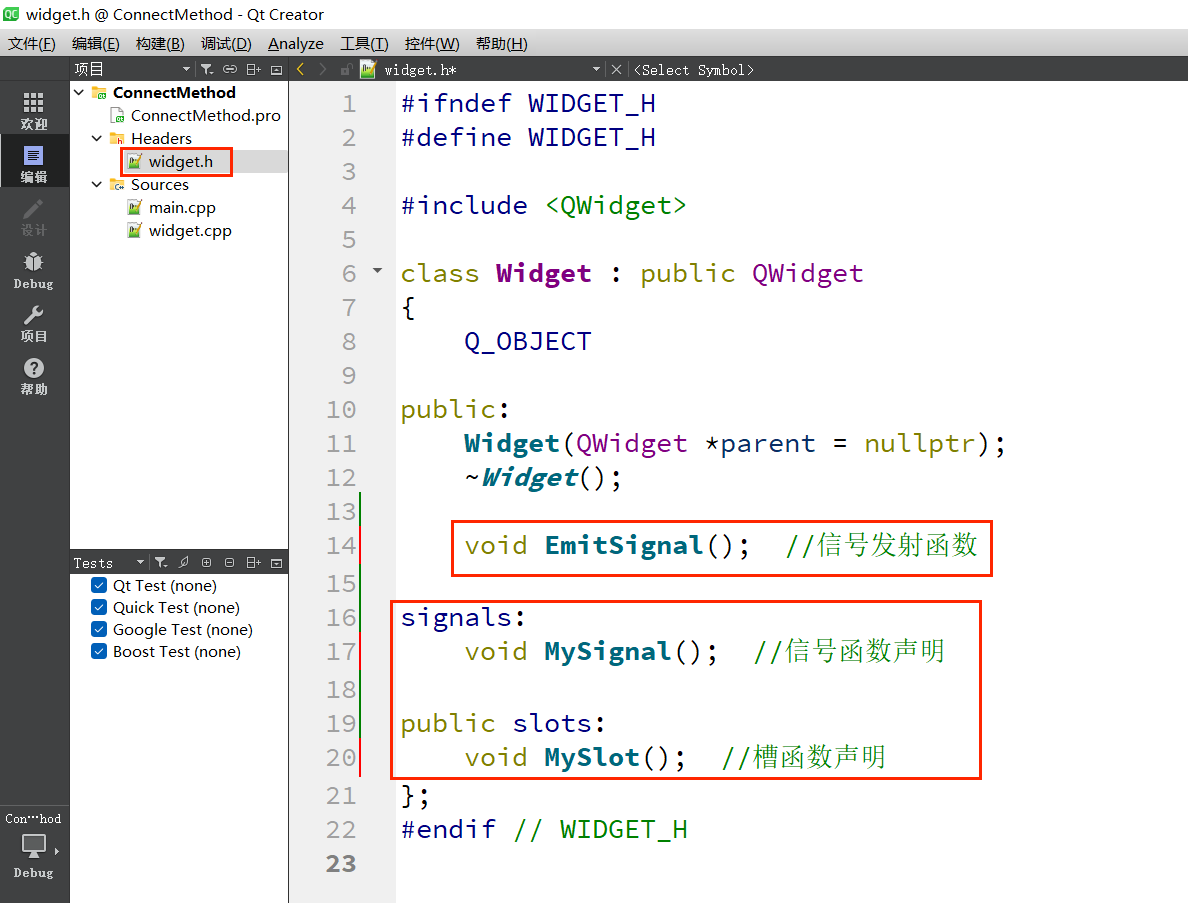This screenshot has width=1188, height=903.
Task: Uncheck Google Test (none) checkbox
Action: click(99, 629)
